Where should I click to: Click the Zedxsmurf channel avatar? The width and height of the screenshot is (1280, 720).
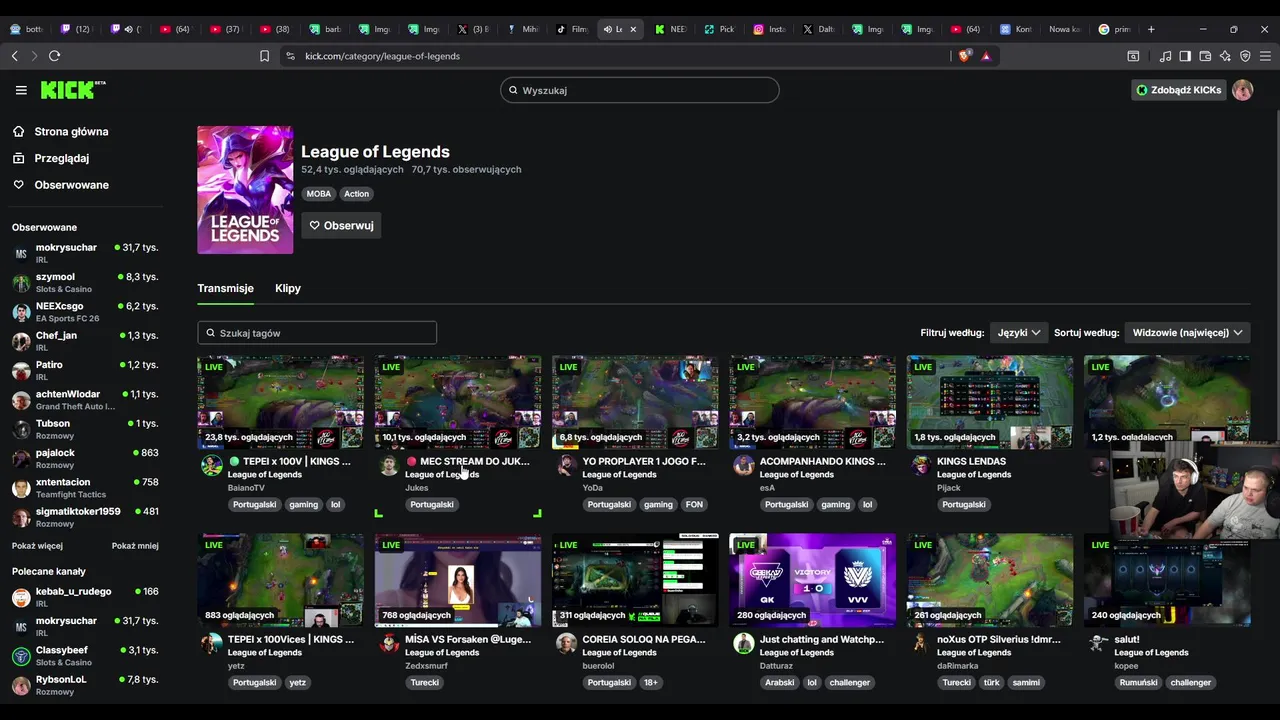tap(389, 643)
